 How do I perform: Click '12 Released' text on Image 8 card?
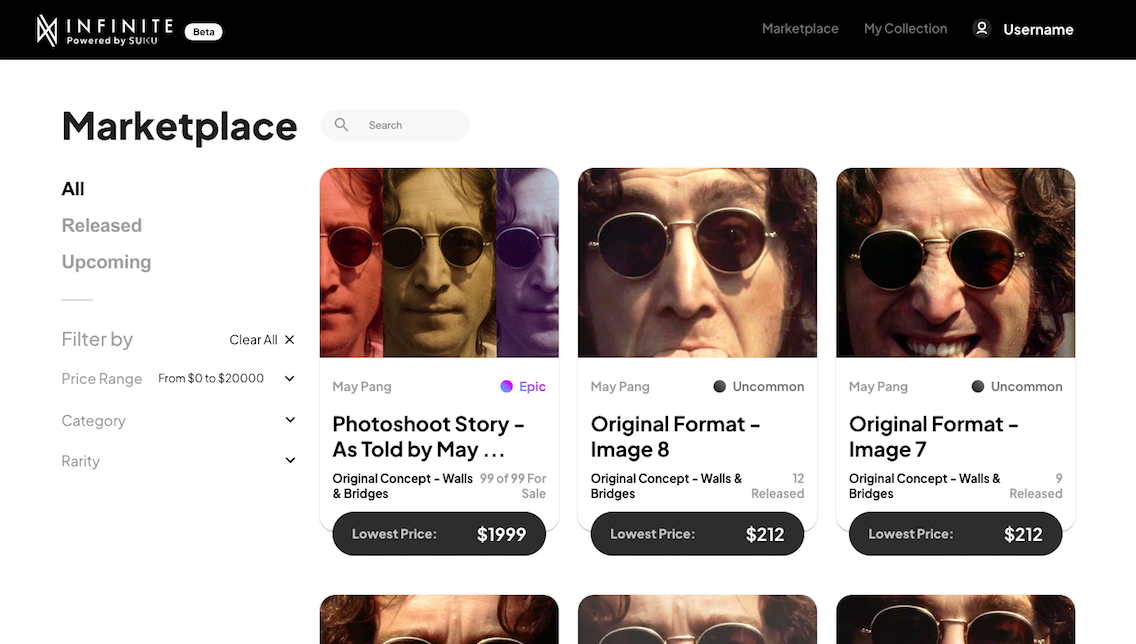pyautogui.click(x=777, y=486)
